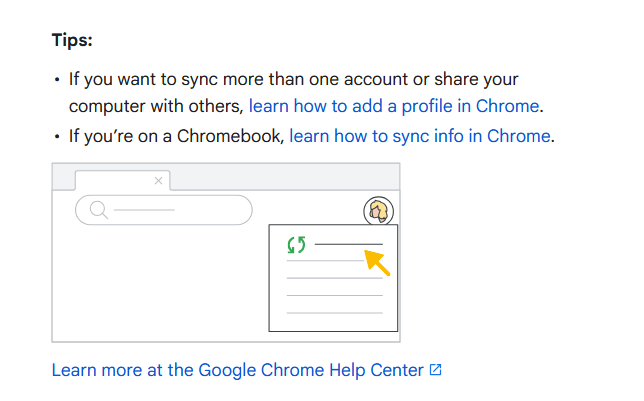Click the bottom line in the illustrated panel
The width and height of the screenshot is (644, 401).
click(334, 312)
